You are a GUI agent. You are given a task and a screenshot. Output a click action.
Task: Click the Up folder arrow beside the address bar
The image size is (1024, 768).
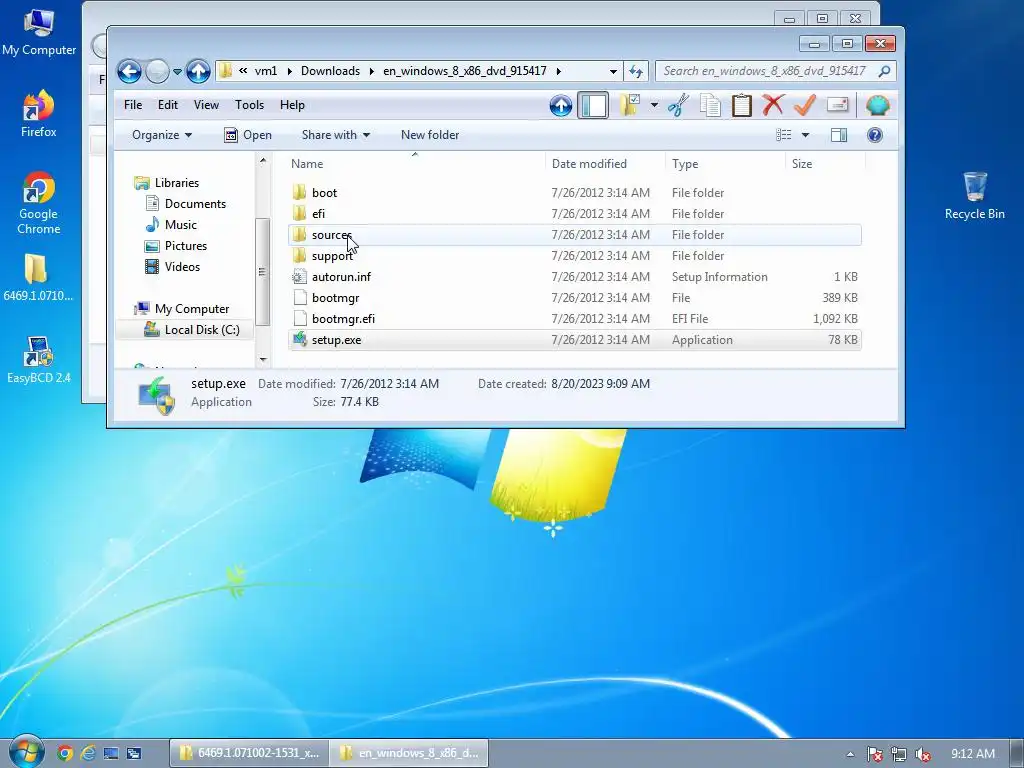click(199, 71)
